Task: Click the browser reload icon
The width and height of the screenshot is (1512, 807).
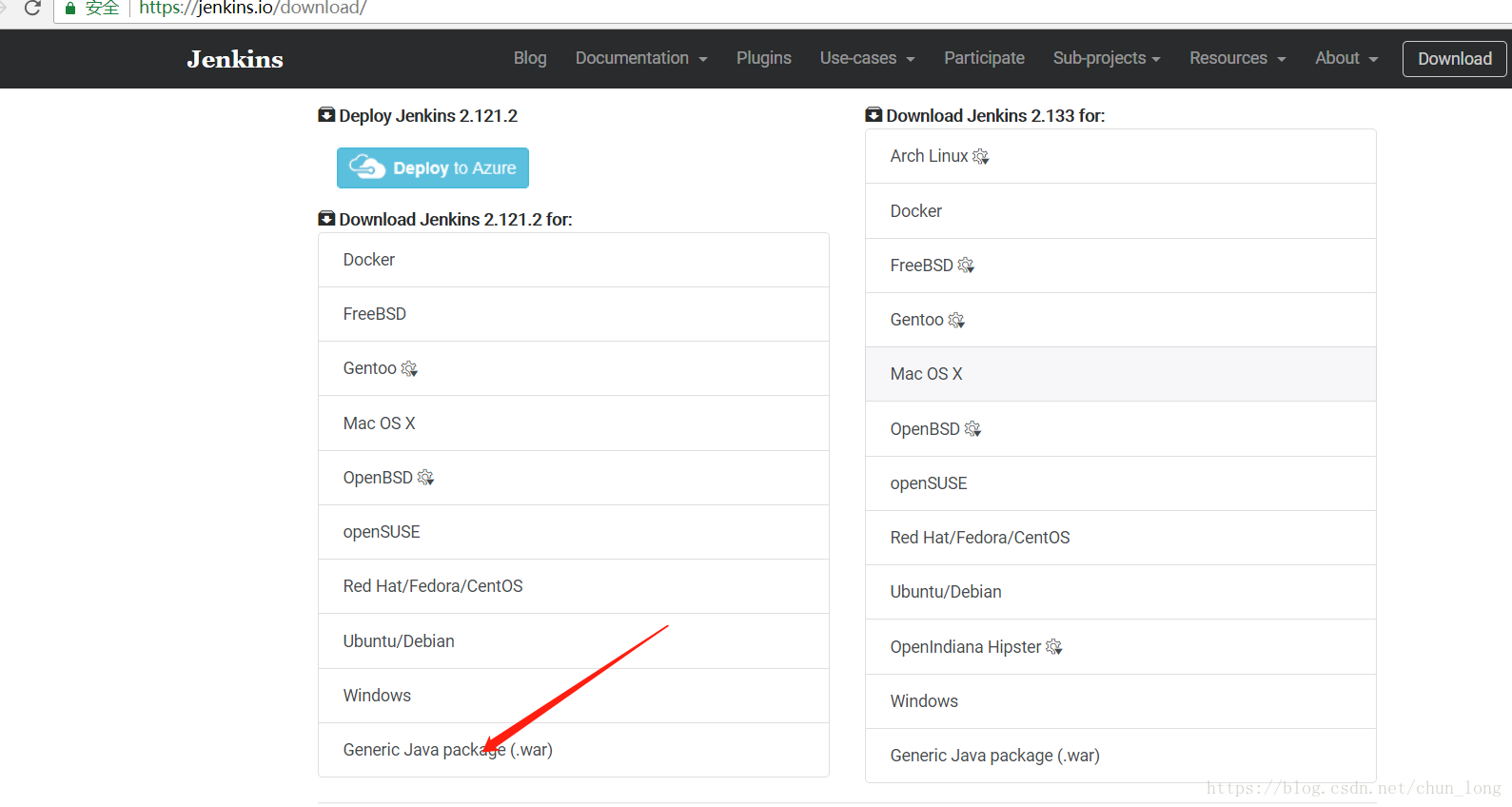Action: [x=32, y=8]
